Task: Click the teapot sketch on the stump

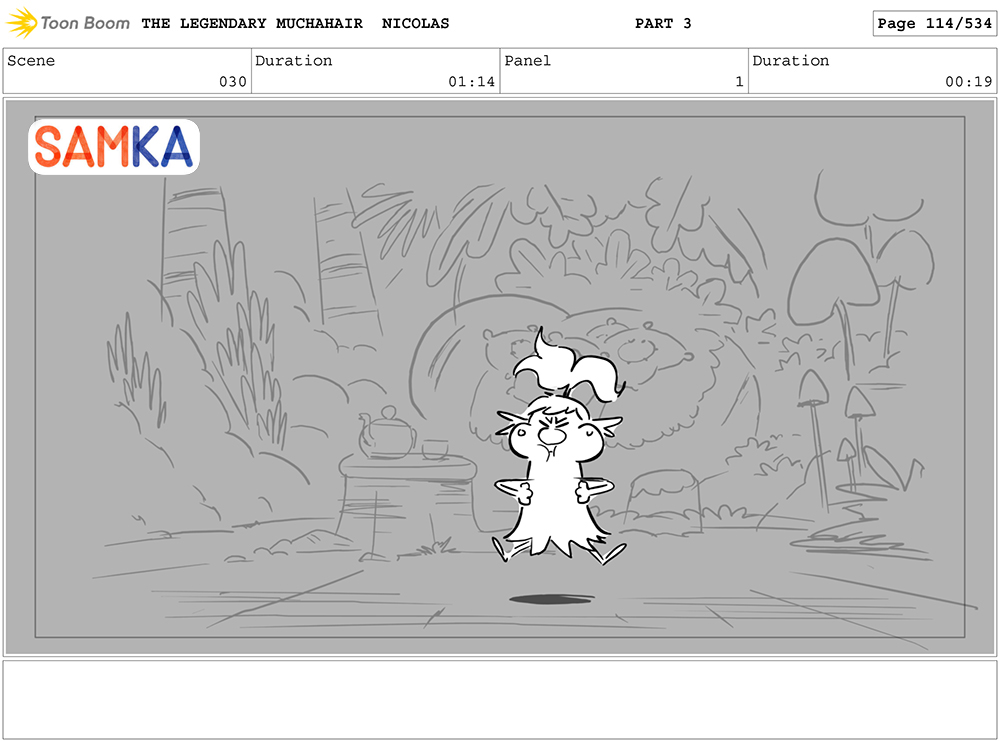Action: 386,433
